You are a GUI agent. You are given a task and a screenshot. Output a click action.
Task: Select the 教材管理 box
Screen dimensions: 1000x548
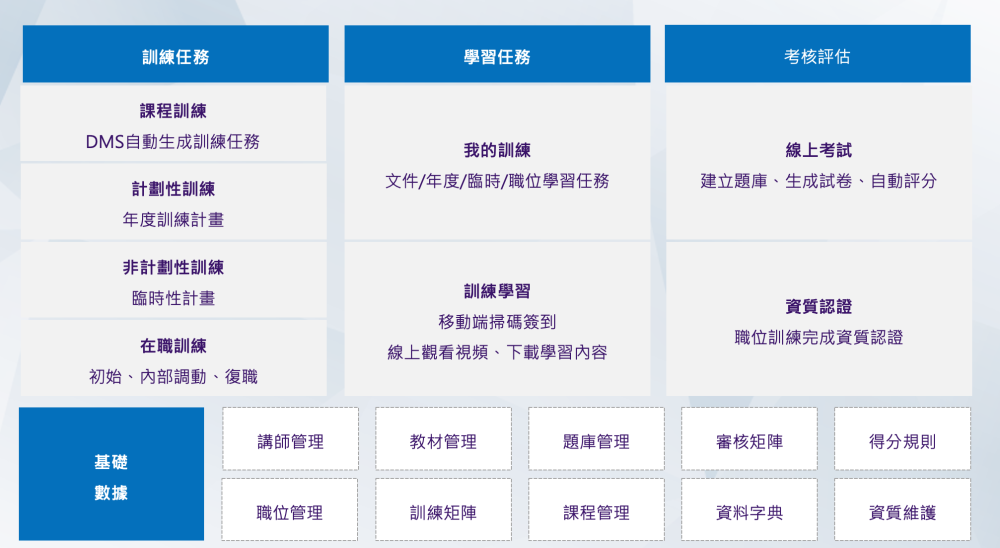[443, 440]
